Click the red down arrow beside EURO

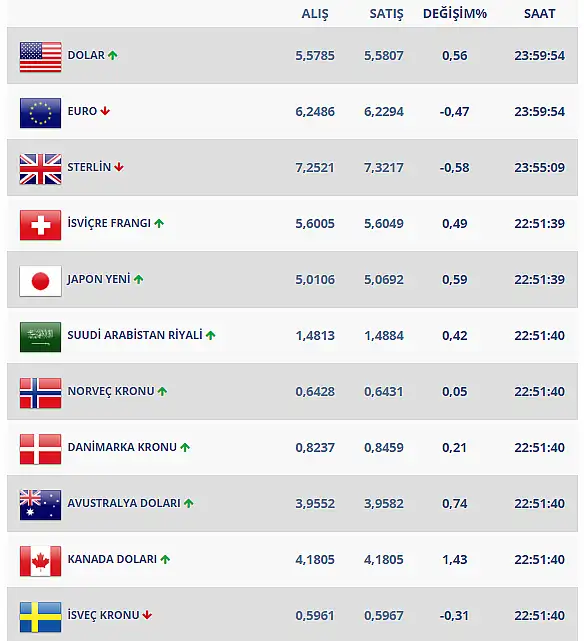coord(105,111)
